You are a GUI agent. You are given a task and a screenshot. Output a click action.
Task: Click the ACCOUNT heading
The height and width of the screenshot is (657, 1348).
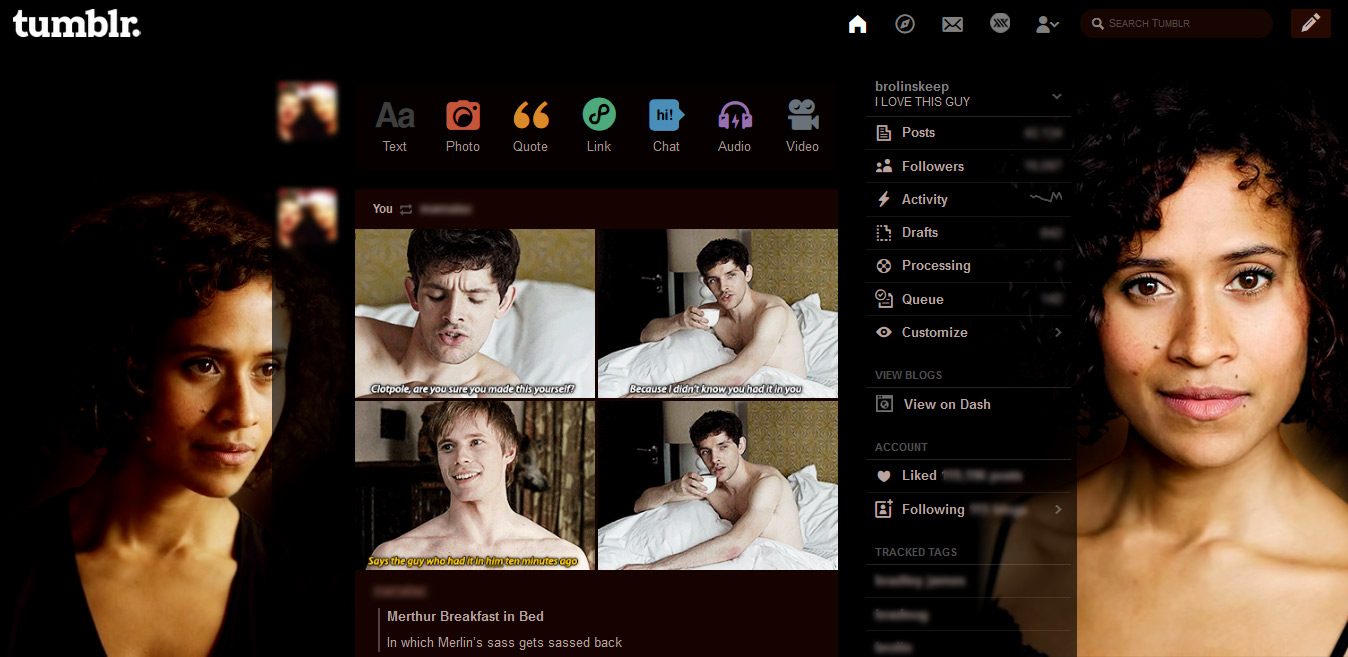tap(901, 447)
